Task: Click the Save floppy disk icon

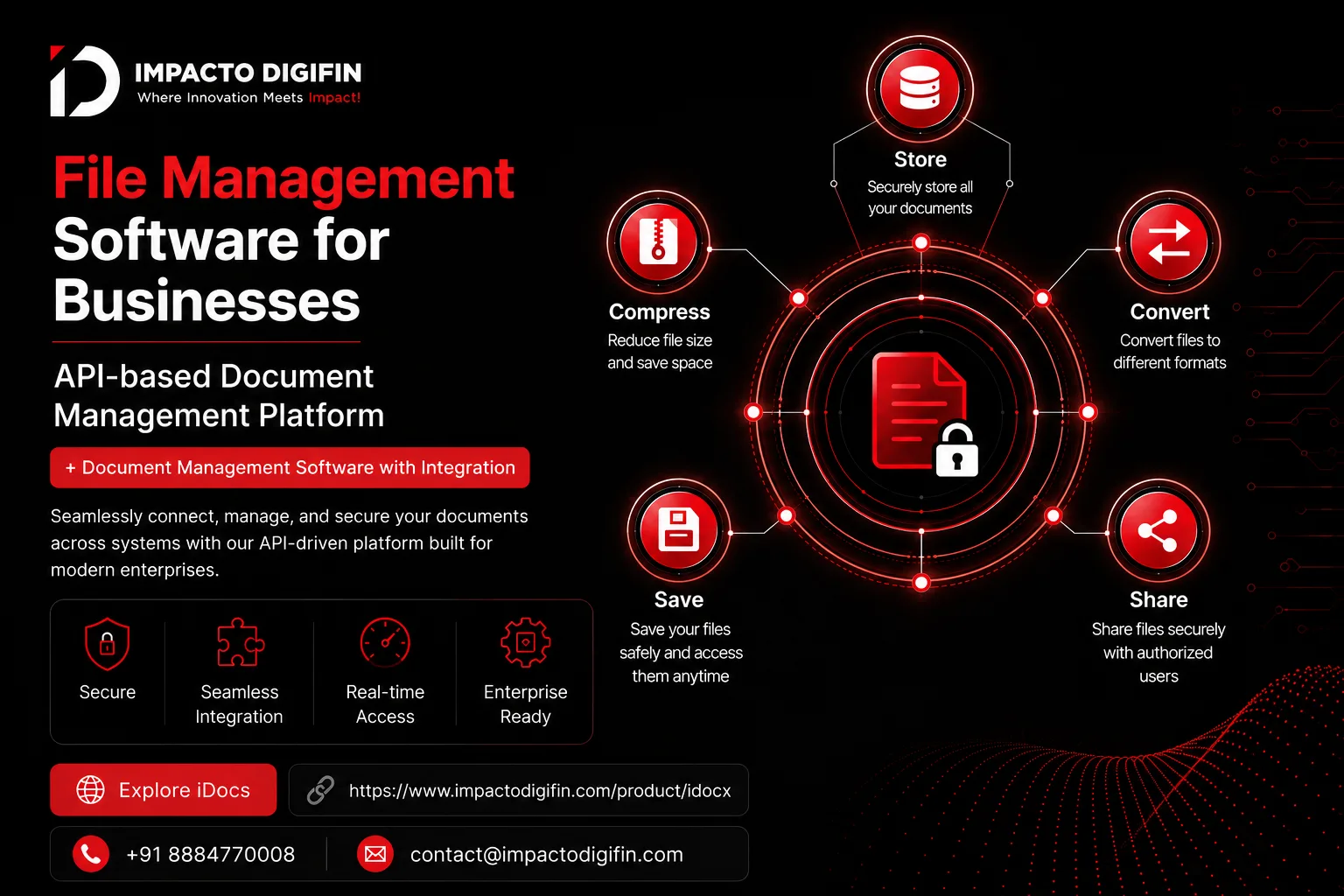Action: tap(679, 529)
